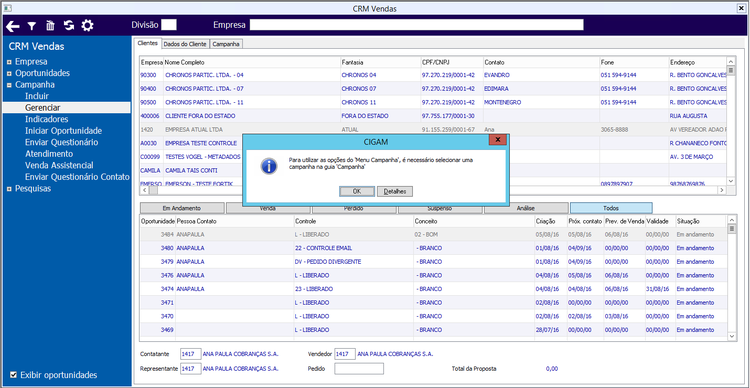This screenshot has width=750, height=388.
Task: Click the Divisão input field
Action: coord(169,25)
